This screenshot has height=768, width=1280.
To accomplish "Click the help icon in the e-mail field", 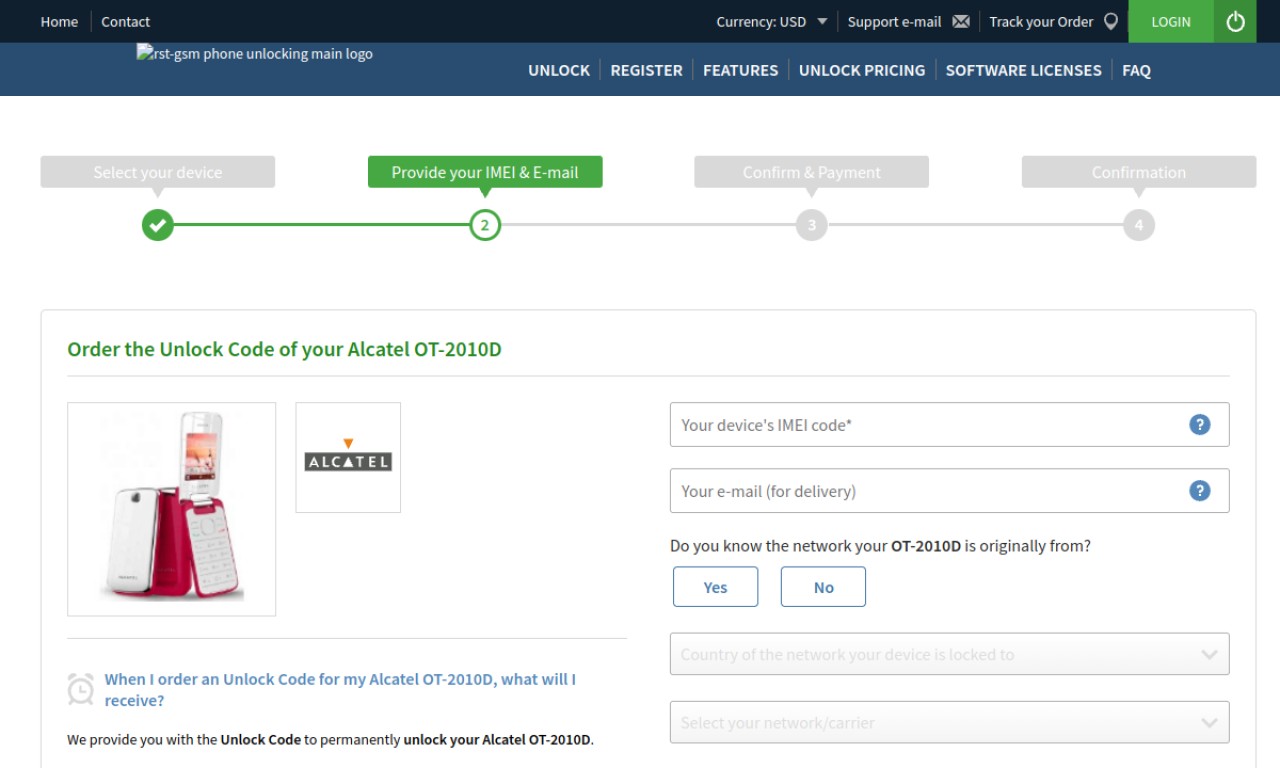I will point(1200,490).
